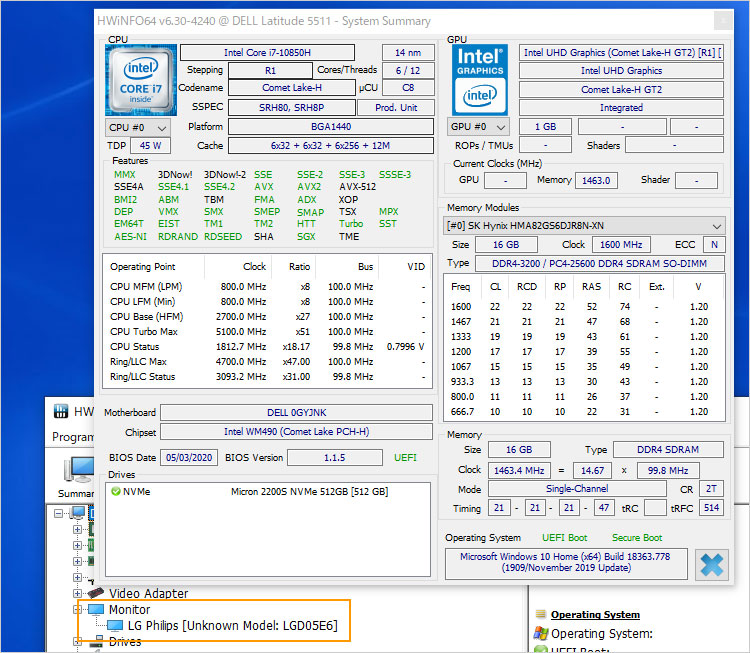This screenshot has width=750, height=653.
Task: Click the Intel Core i7-10850H name field
Action: coord(267,53)
